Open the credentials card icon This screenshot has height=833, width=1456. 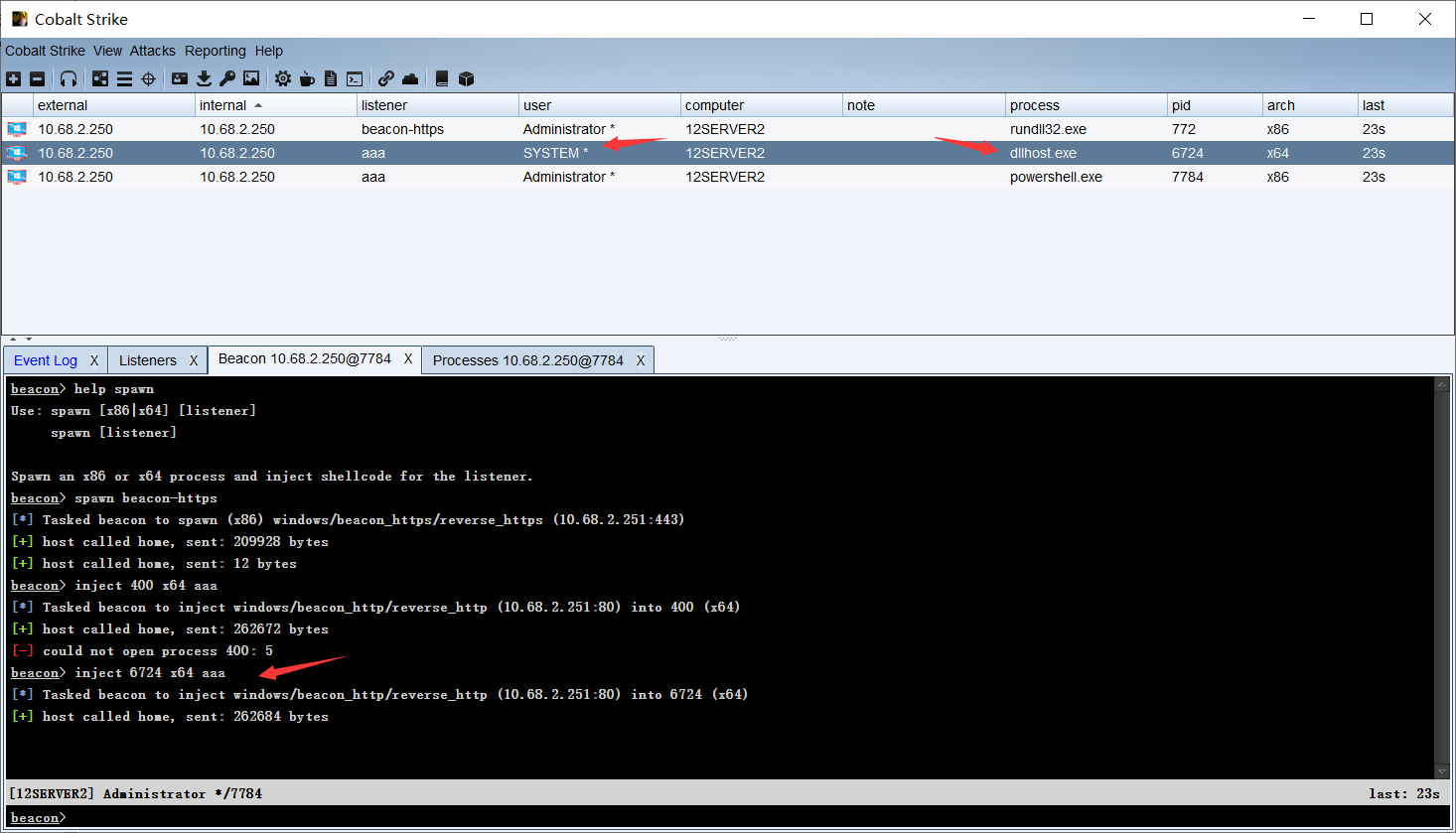pos(180,78)
